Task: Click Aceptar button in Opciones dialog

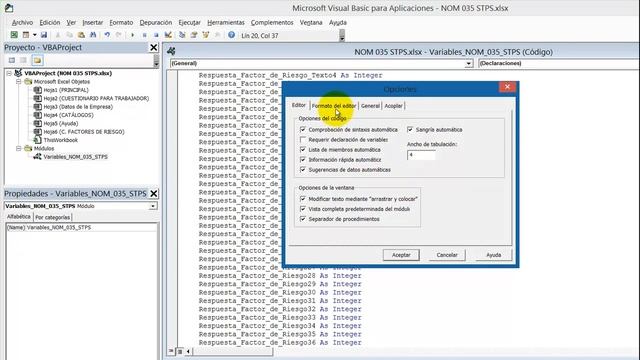Action: (401, 255)
